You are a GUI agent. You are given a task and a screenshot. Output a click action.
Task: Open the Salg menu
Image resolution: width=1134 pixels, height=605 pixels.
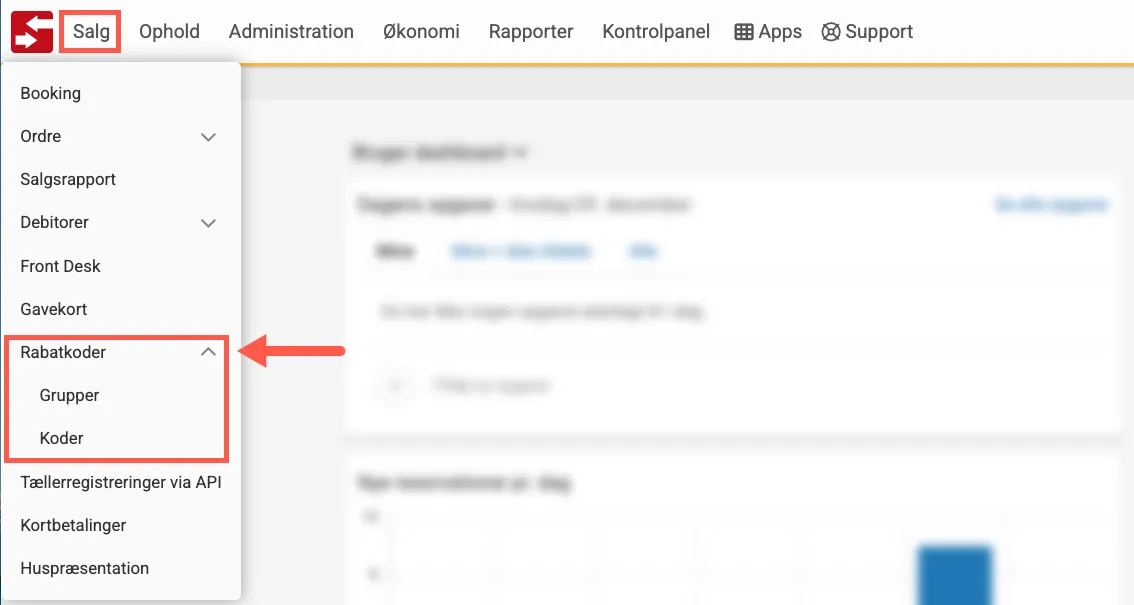[91, 32]
